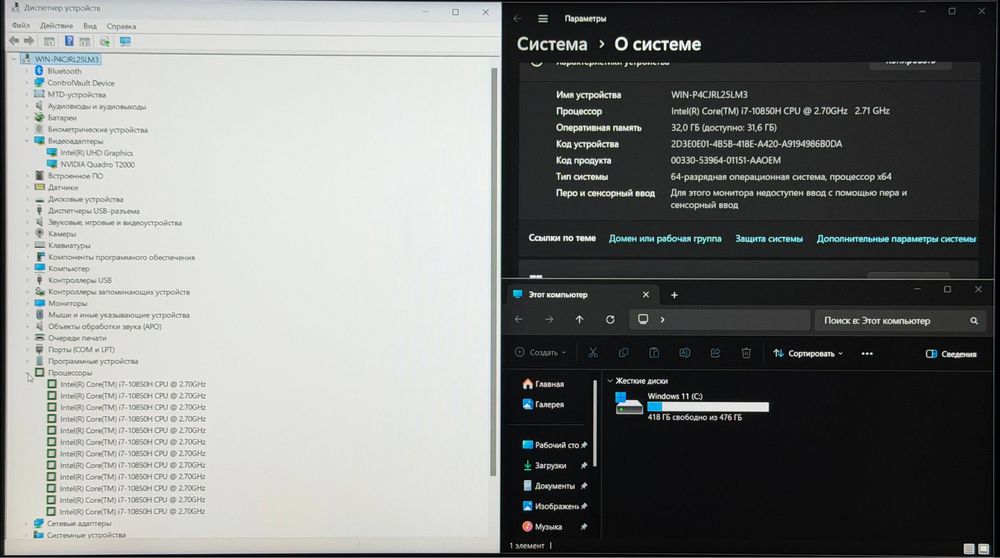Click the monitor scan-hardware toolbar icon
Viewport: 1000px width, 558px height.
pos(125,42)
